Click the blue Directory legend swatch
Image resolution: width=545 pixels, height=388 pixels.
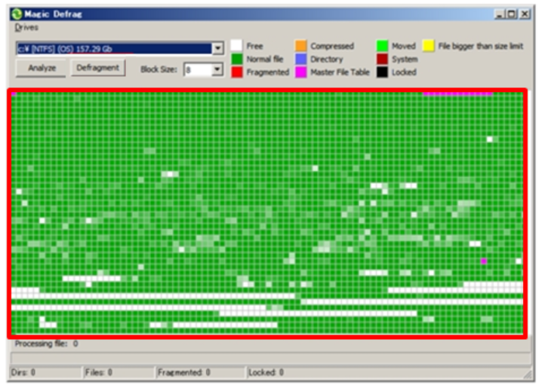301,59
